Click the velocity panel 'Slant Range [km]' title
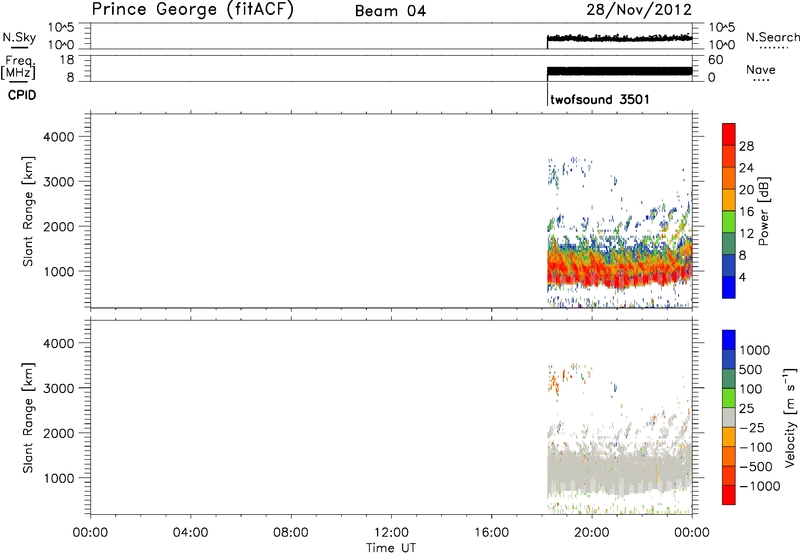 point(28,418)
